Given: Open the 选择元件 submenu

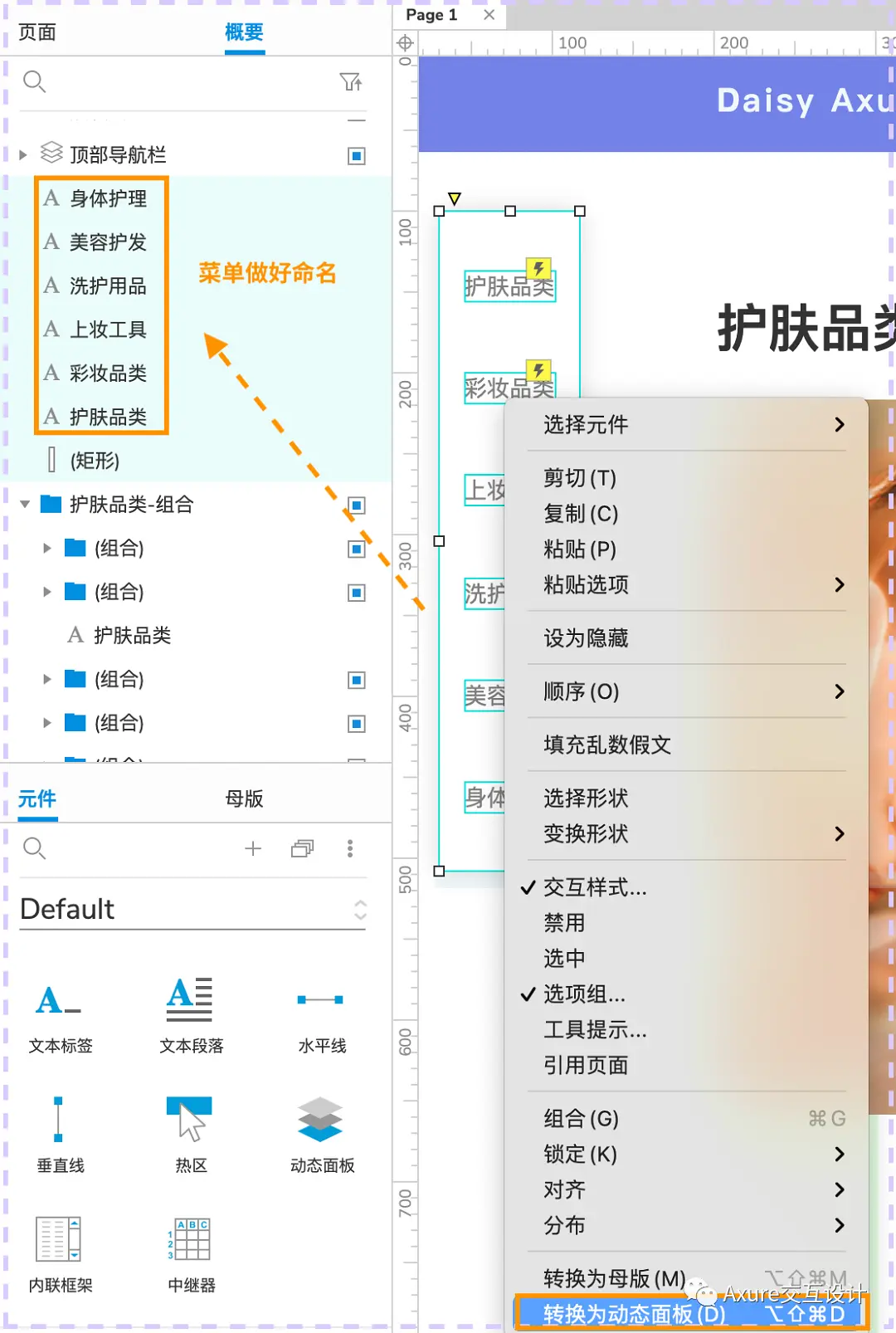Looking at the screenshot, I should click(686, 424).
